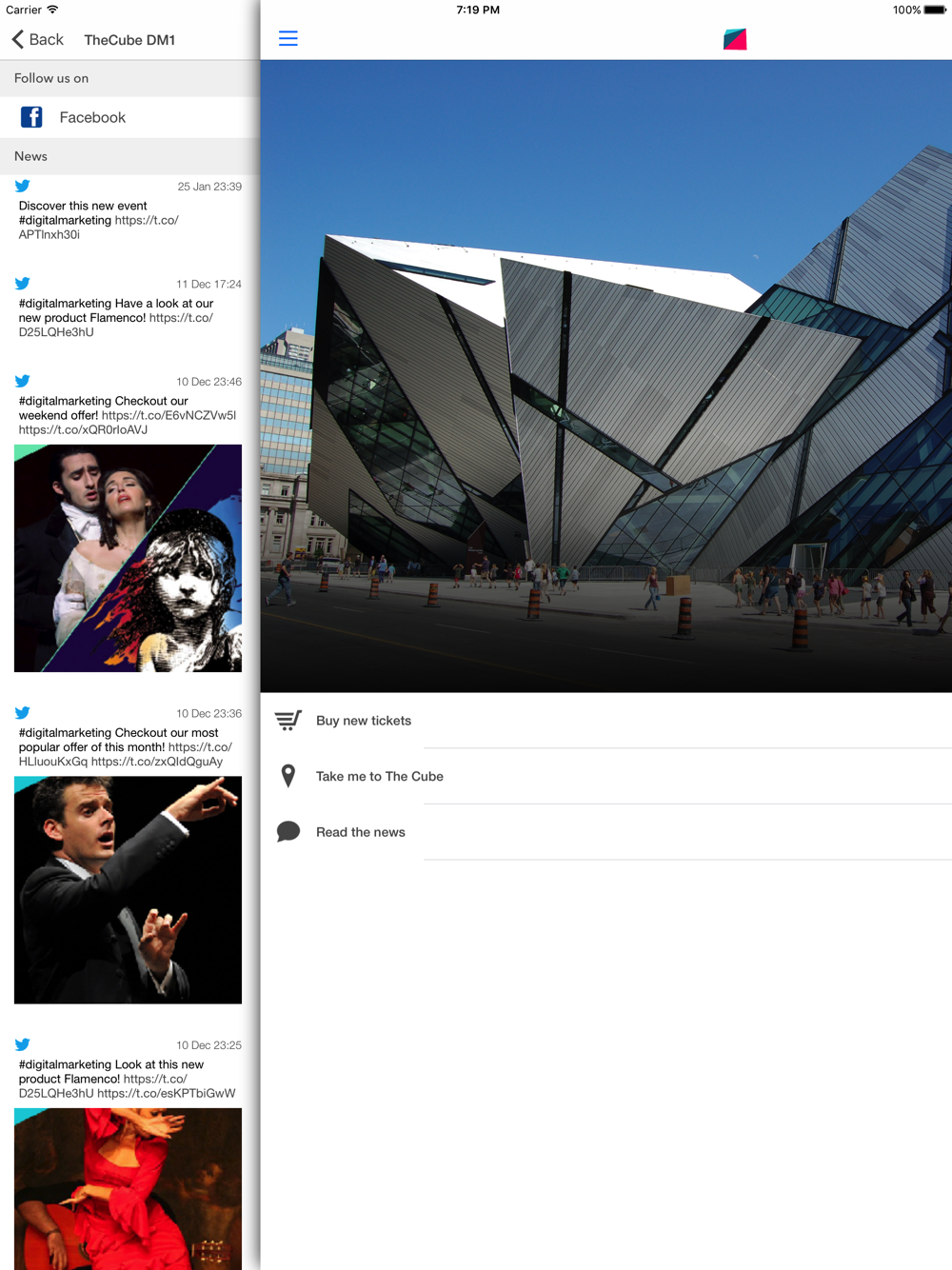
Task: Tap Twitter bird icon on 25 Jan tweet
Action: 23,186
